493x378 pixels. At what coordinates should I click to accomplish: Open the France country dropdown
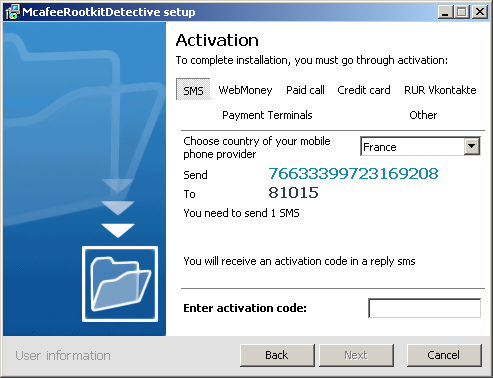tap(420, 146)
